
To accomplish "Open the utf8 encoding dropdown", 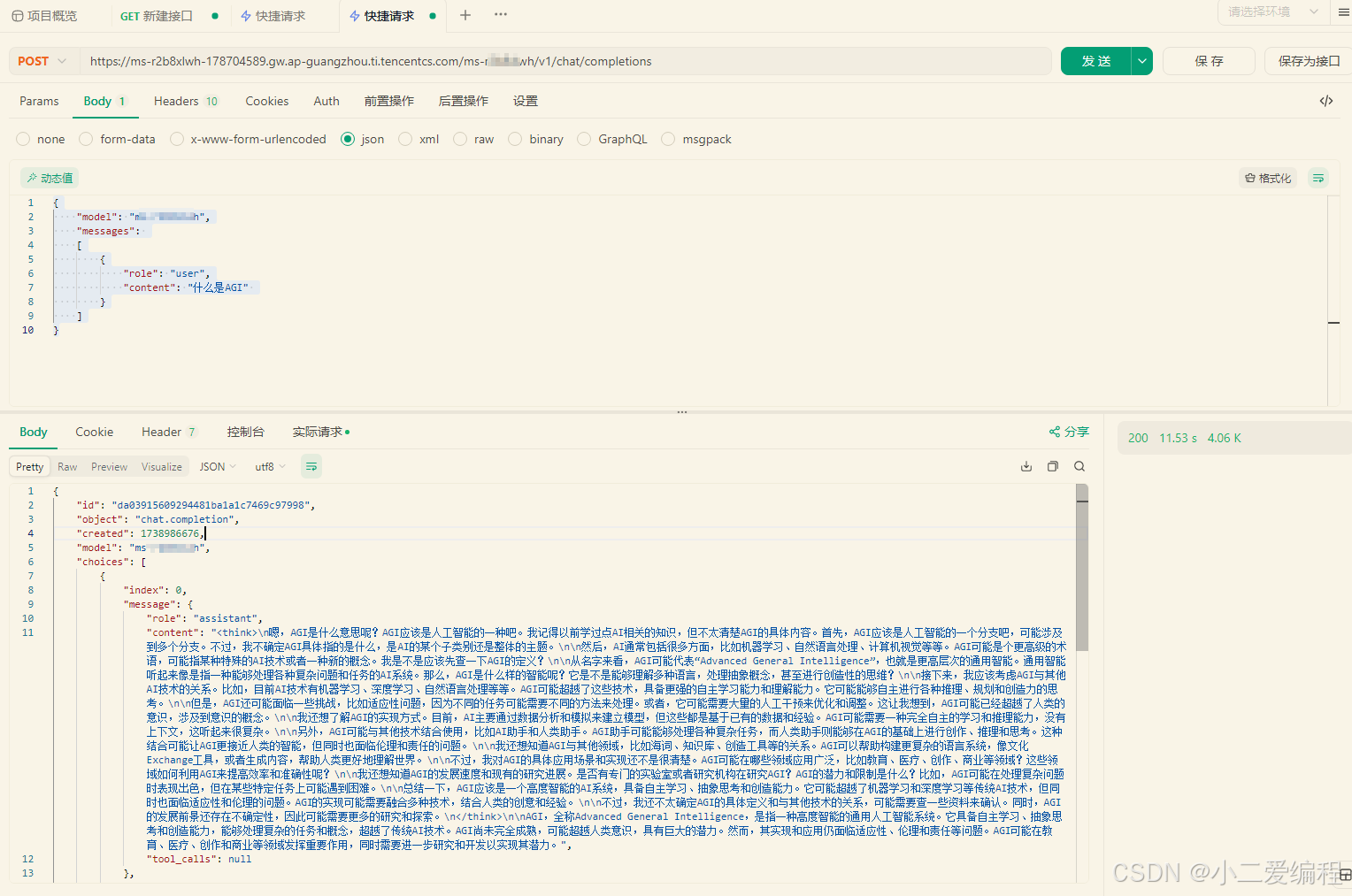I will (x=270, y=466).
